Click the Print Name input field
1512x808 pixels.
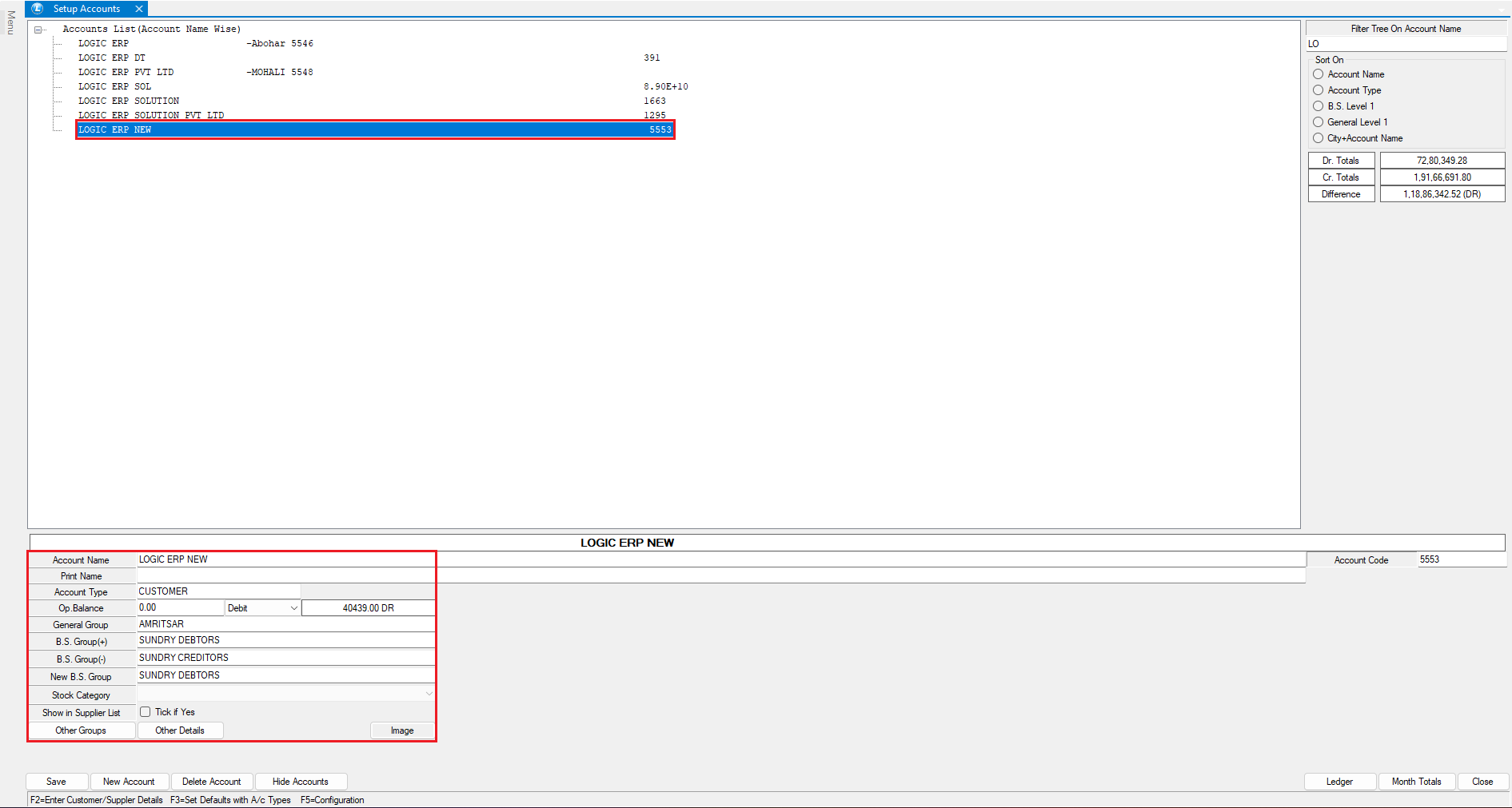click(x=720, y=576)
